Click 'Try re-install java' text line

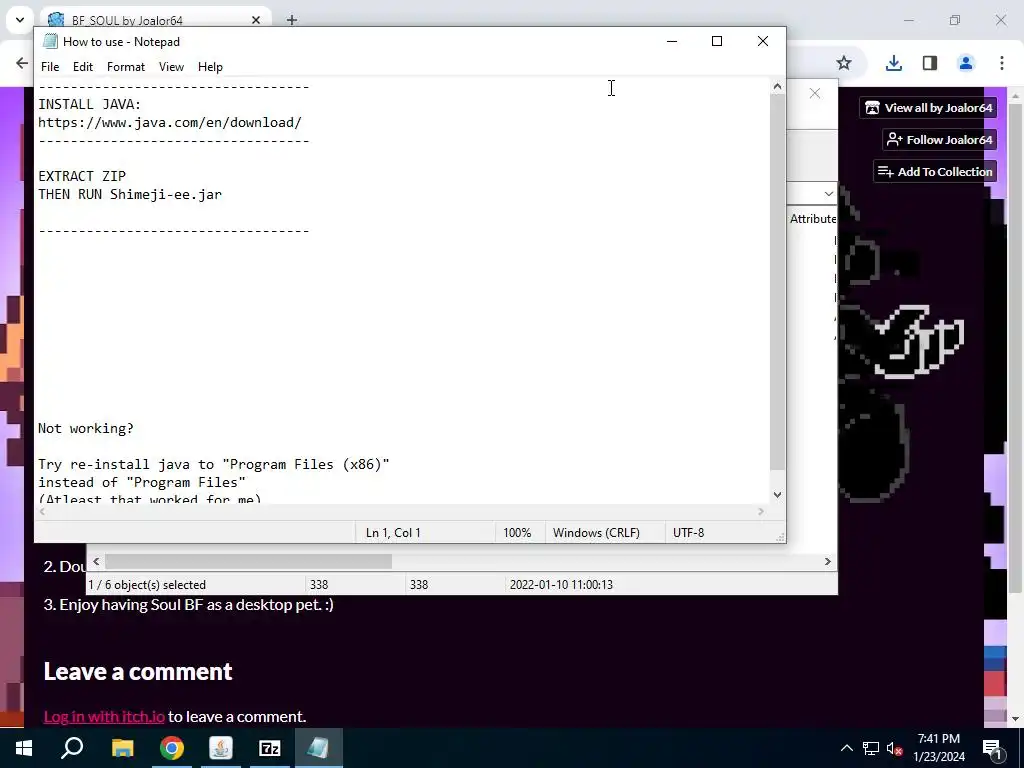click(x=214, y=464)
